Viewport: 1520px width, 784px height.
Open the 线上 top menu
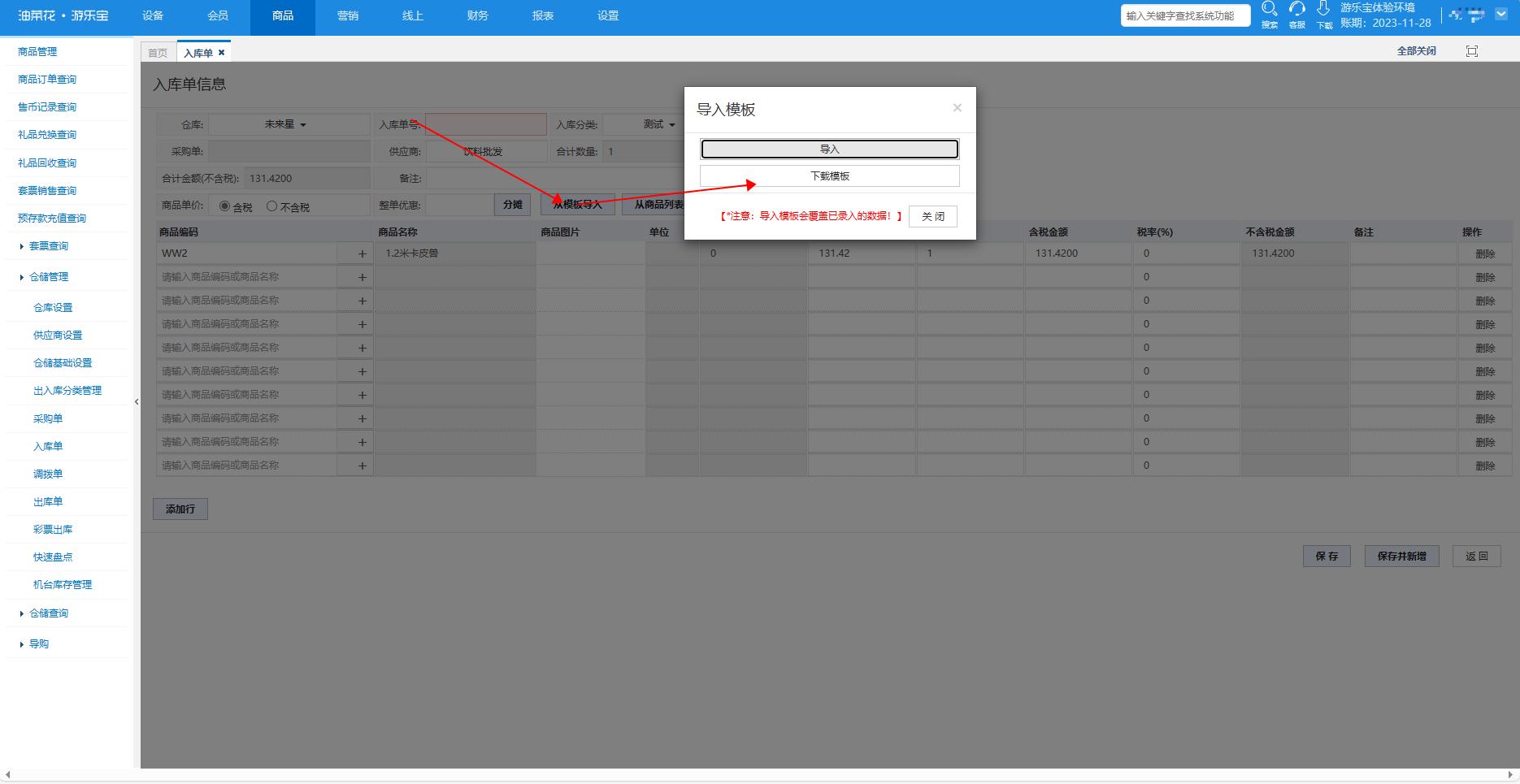click(413, 16)
